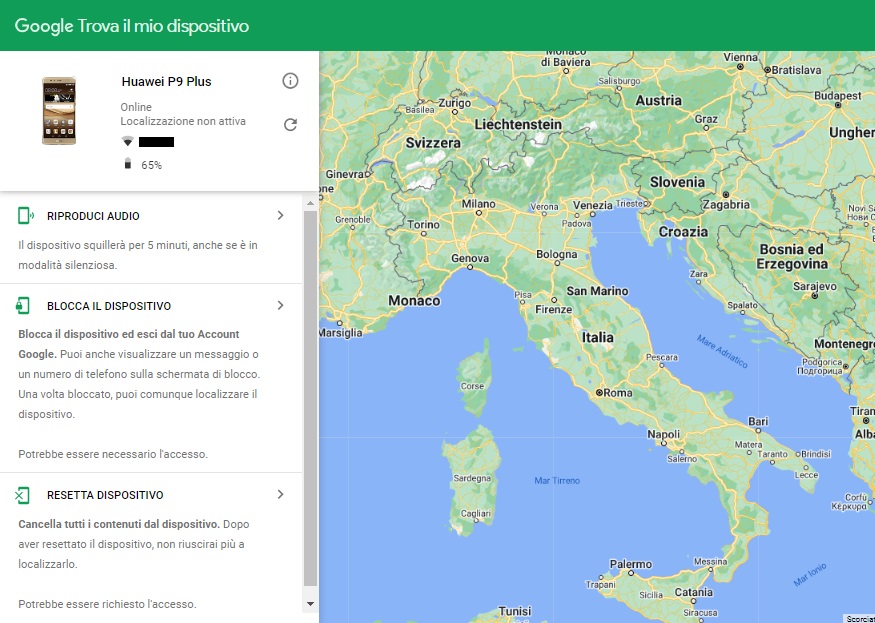
Task: Click Venezia label on the map
Action: click(593, 205)
